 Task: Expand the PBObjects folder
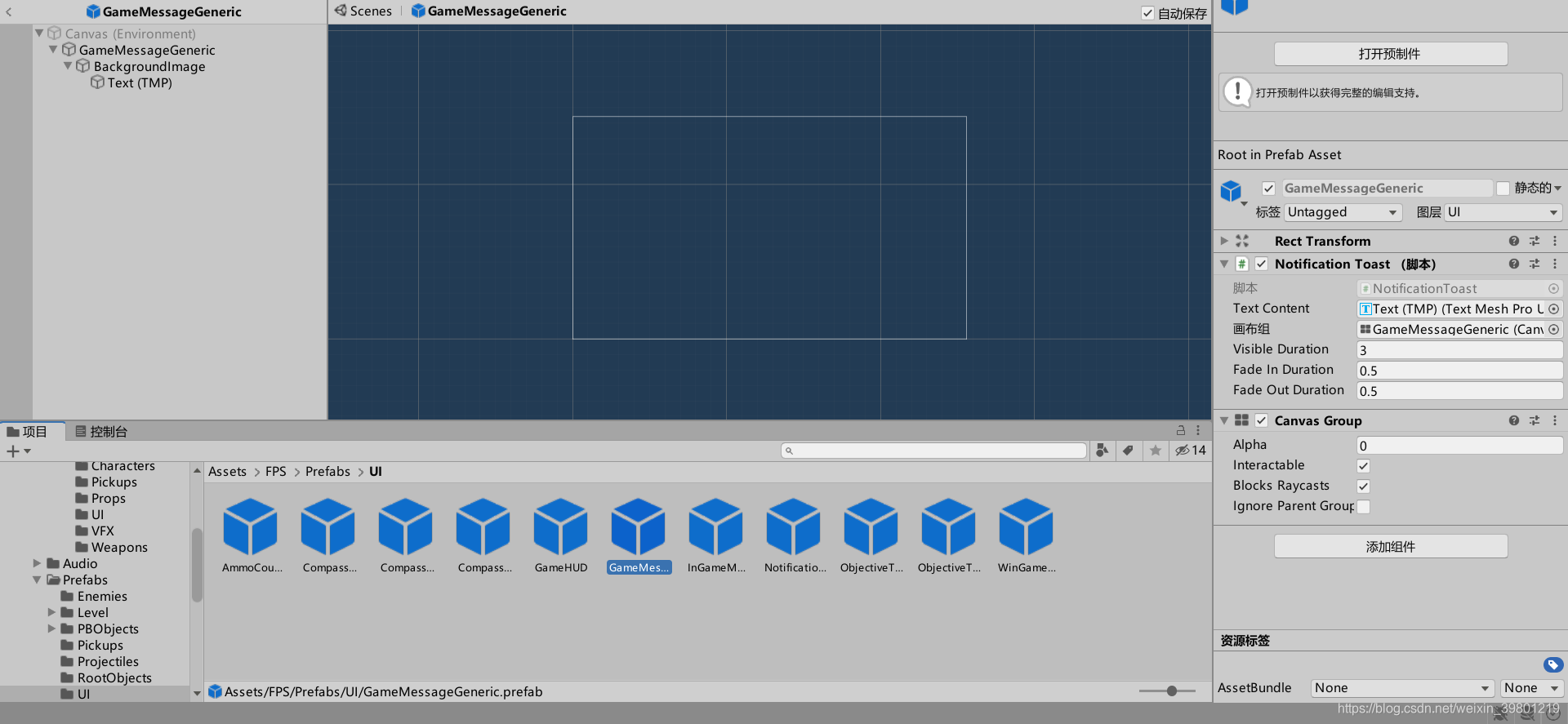pyautogui.click(x=51, y=629)
